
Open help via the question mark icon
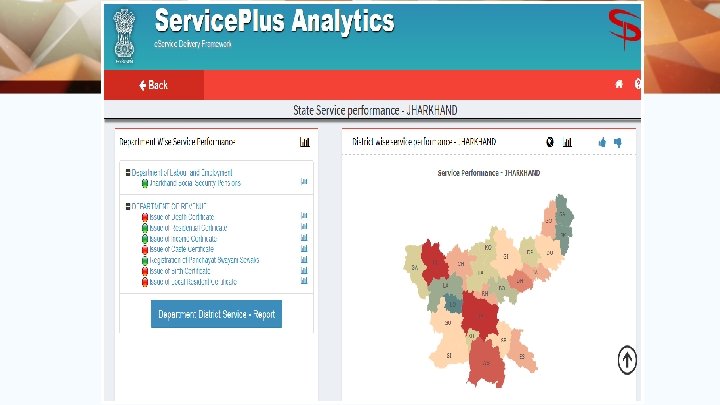pyautogui.click(x=638, y=84)
